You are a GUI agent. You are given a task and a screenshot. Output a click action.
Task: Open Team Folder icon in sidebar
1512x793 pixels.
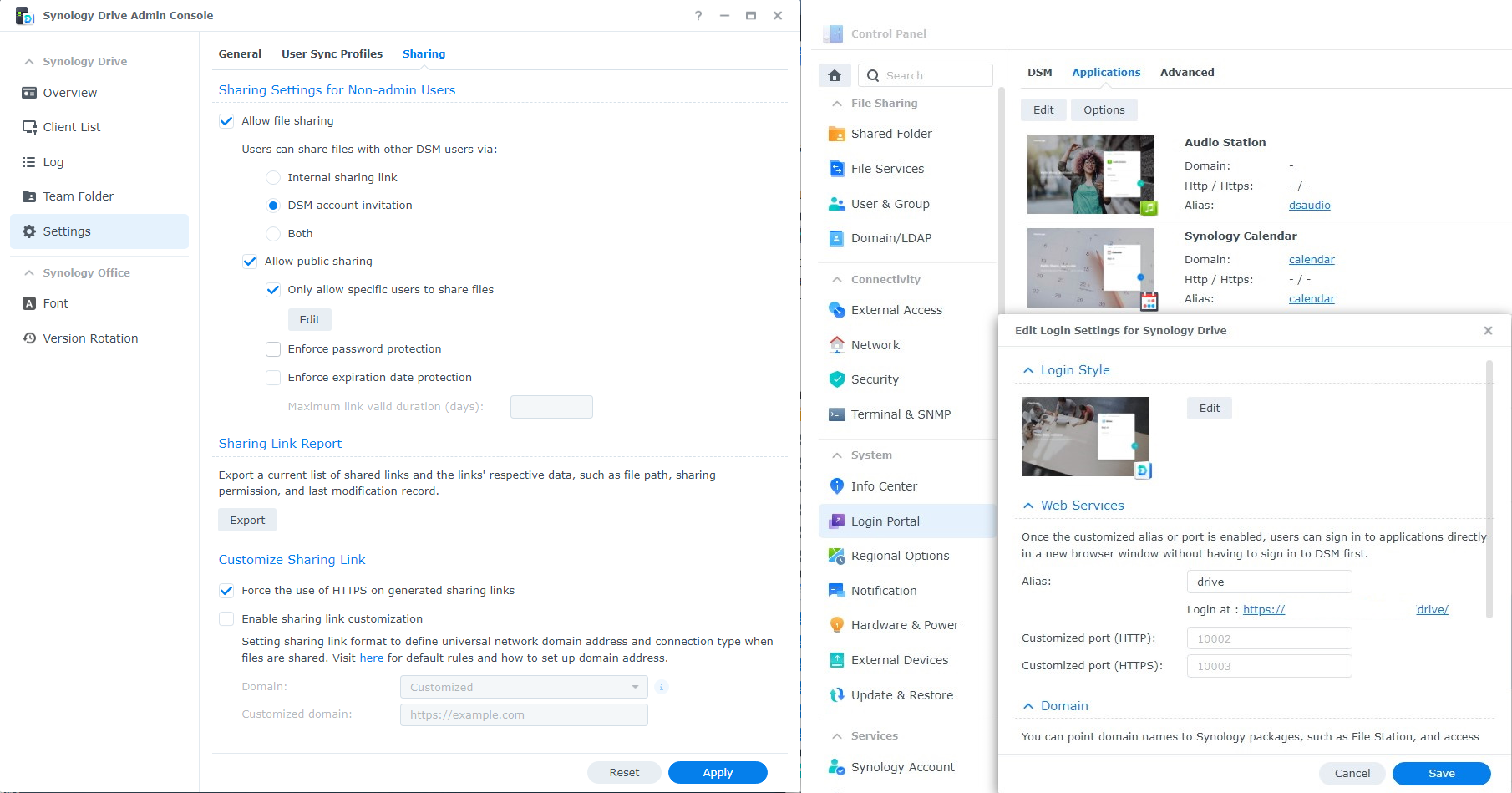29,196
